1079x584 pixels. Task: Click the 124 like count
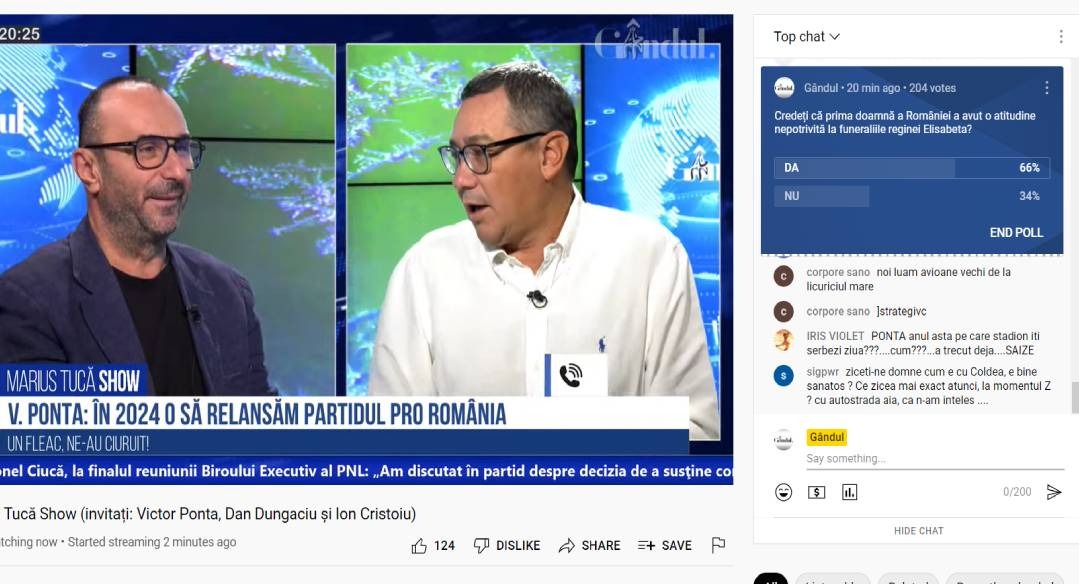click(444, 545)
